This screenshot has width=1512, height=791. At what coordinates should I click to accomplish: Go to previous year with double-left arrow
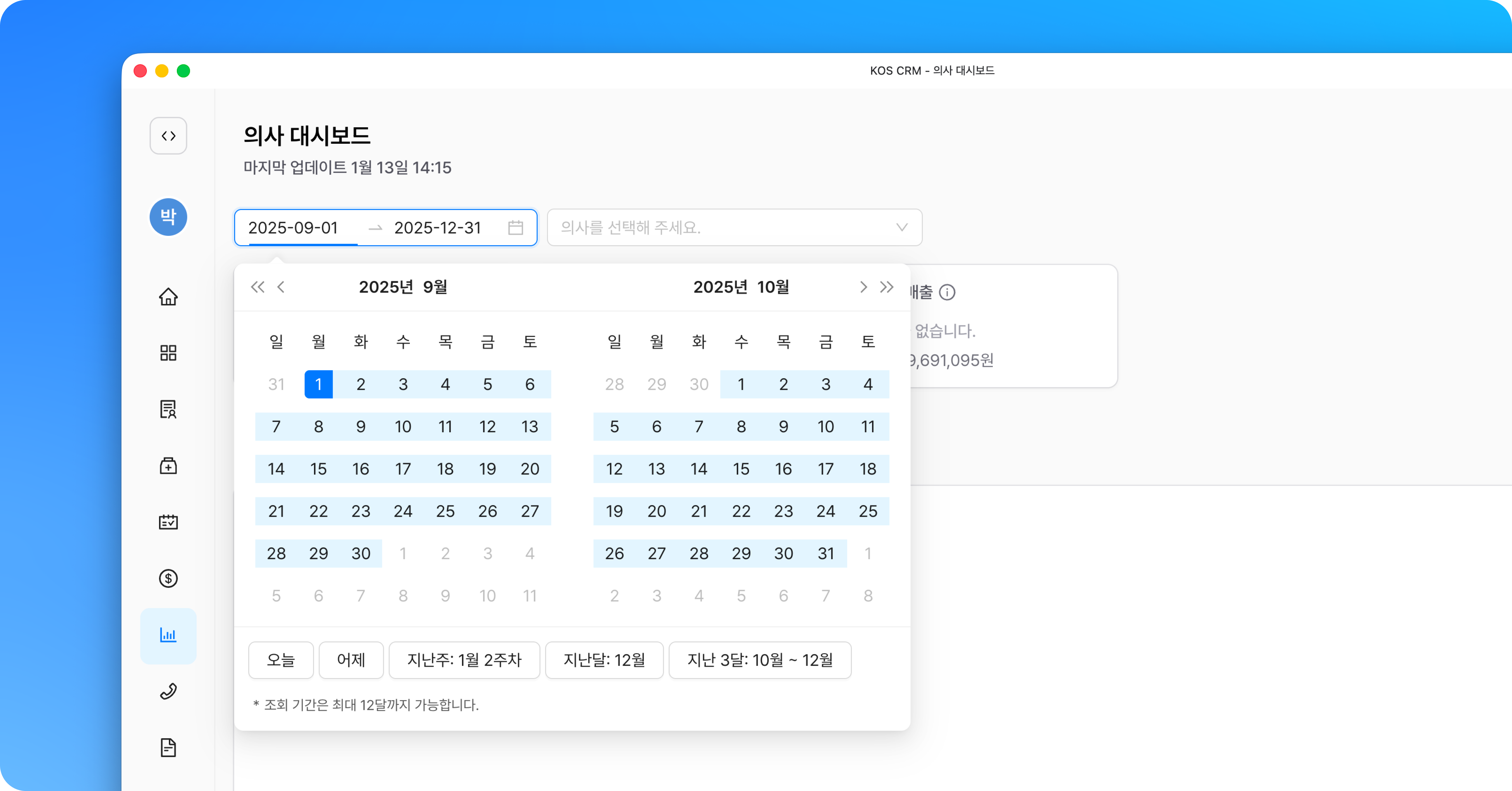[x=257, y=287]
